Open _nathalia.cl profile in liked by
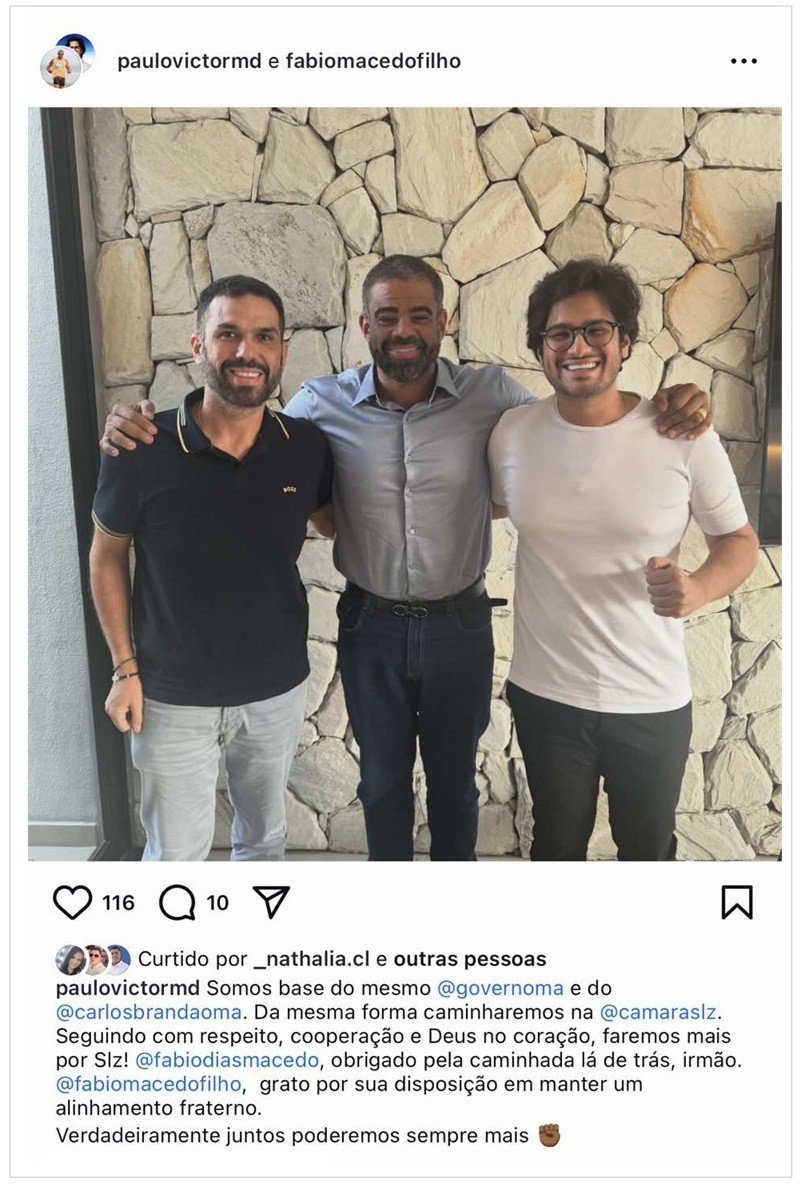 pos(312,959)
